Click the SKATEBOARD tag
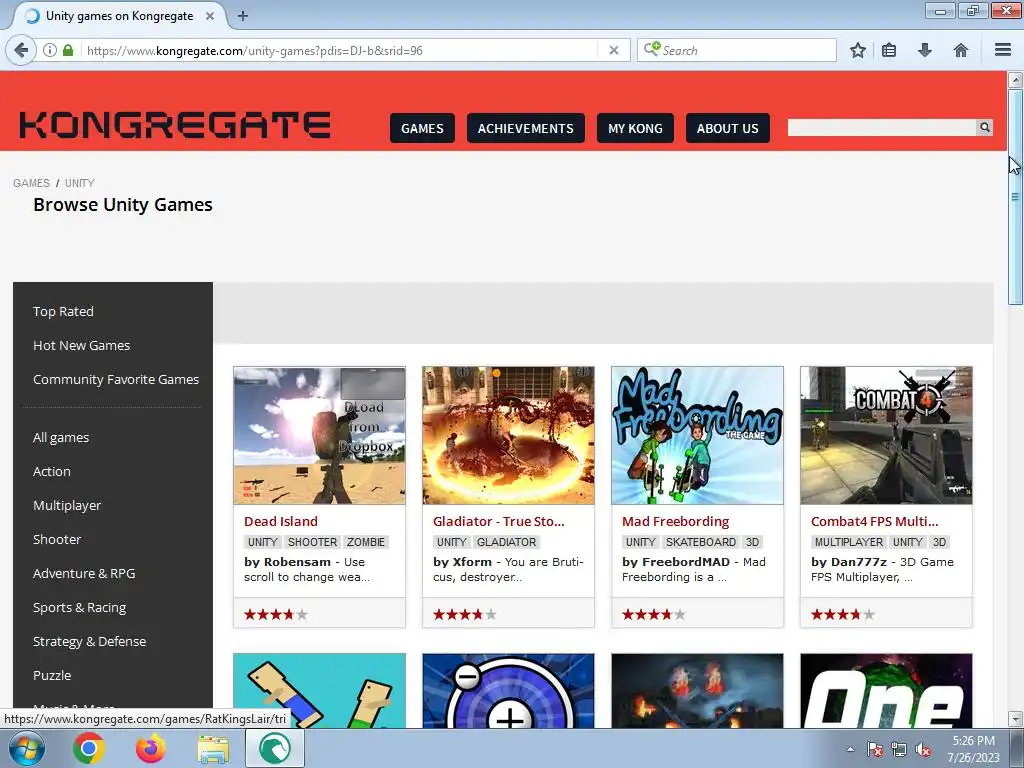This screenshot has height=768, width=1024. point(701,542)
